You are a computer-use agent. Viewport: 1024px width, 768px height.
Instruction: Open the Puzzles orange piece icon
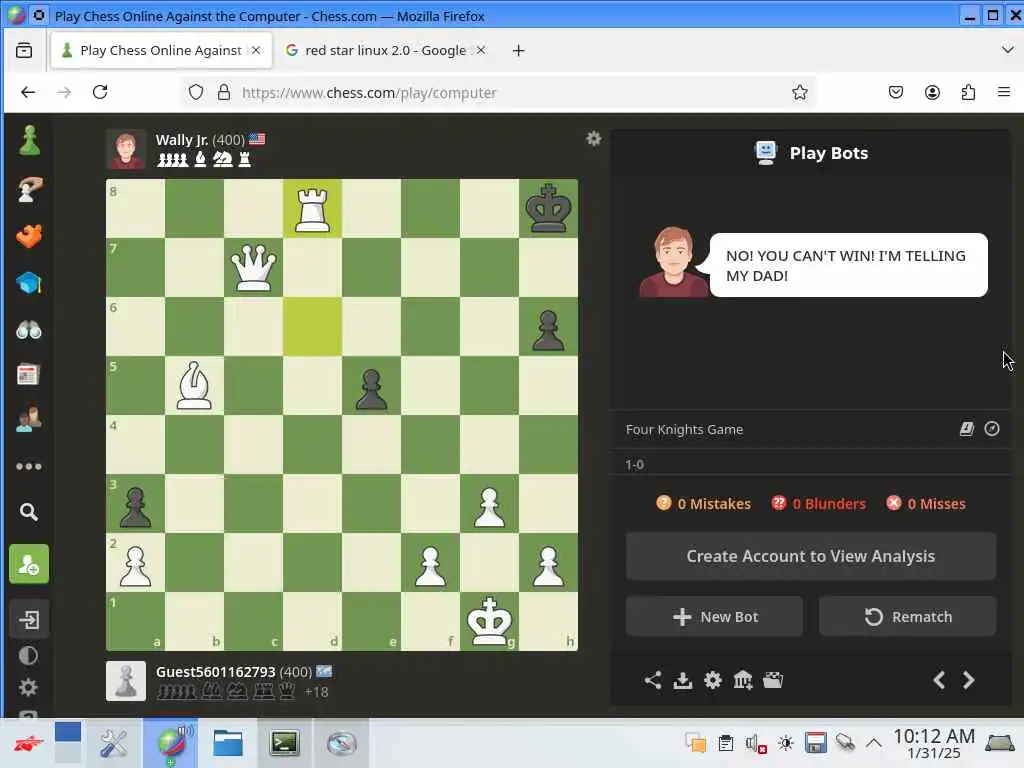pyautogui.click(x=29, y=236)
